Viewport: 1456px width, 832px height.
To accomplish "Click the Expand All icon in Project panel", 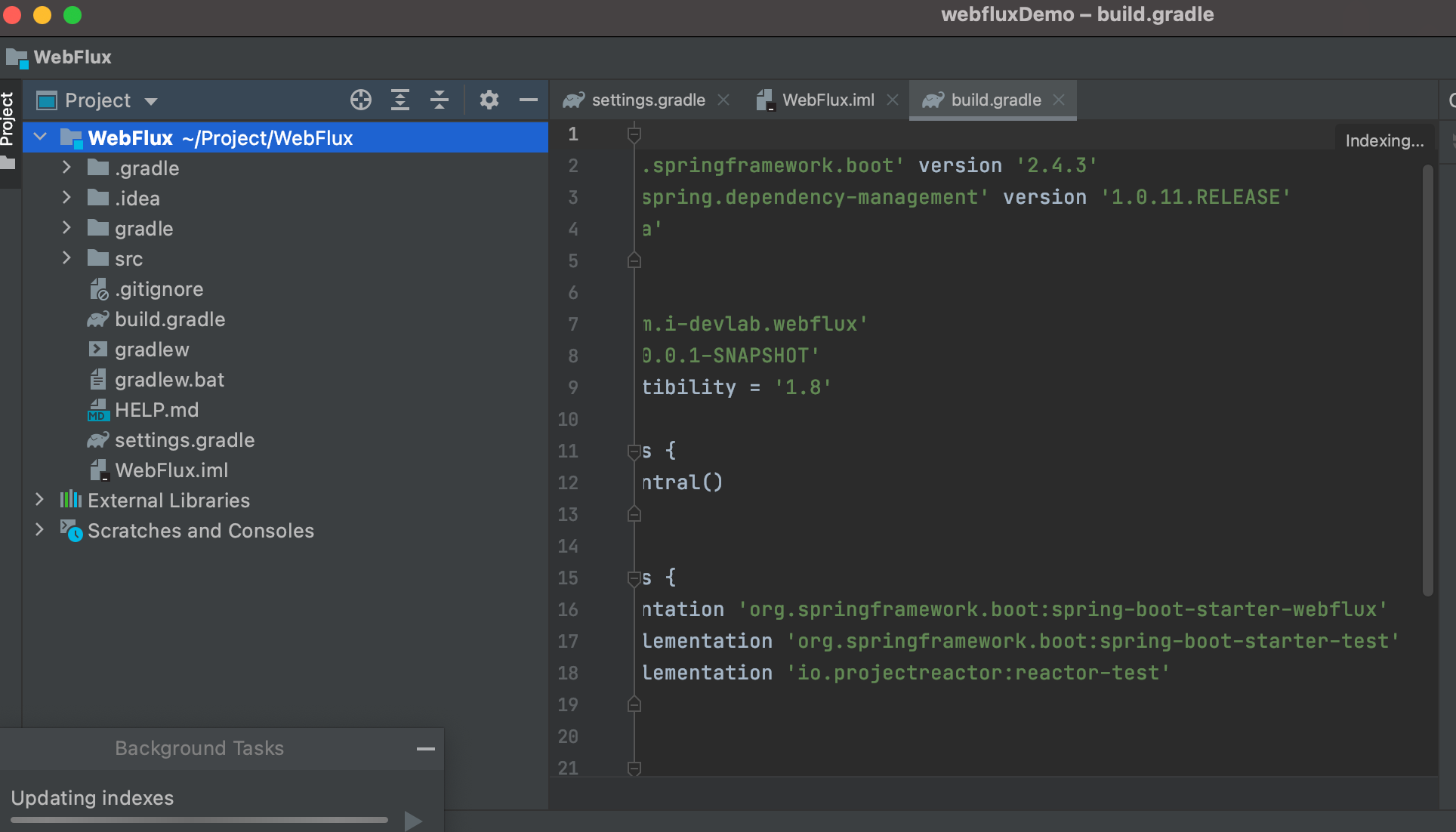I will [400, 100].
